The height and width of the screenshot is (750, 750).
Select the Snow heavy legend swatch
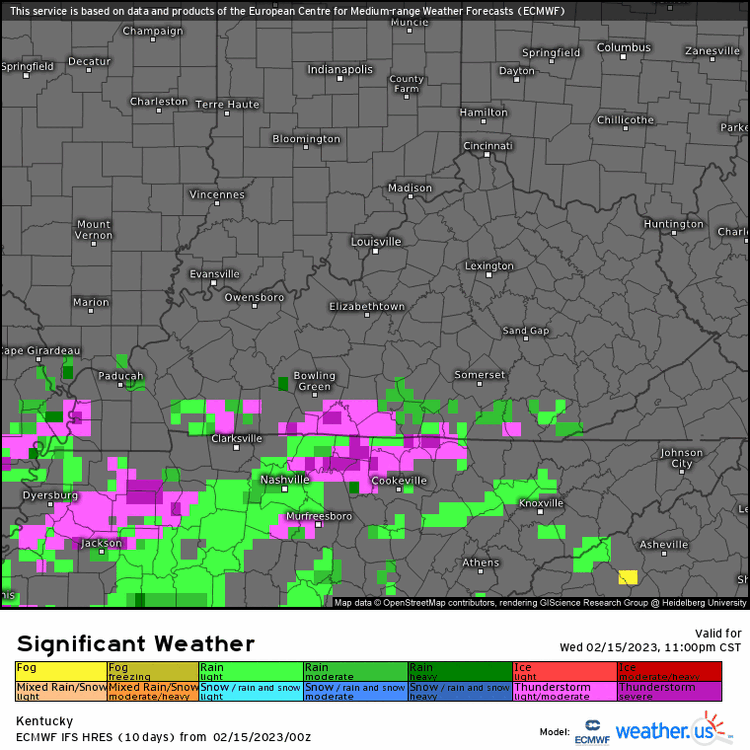[x=460, y=691]
